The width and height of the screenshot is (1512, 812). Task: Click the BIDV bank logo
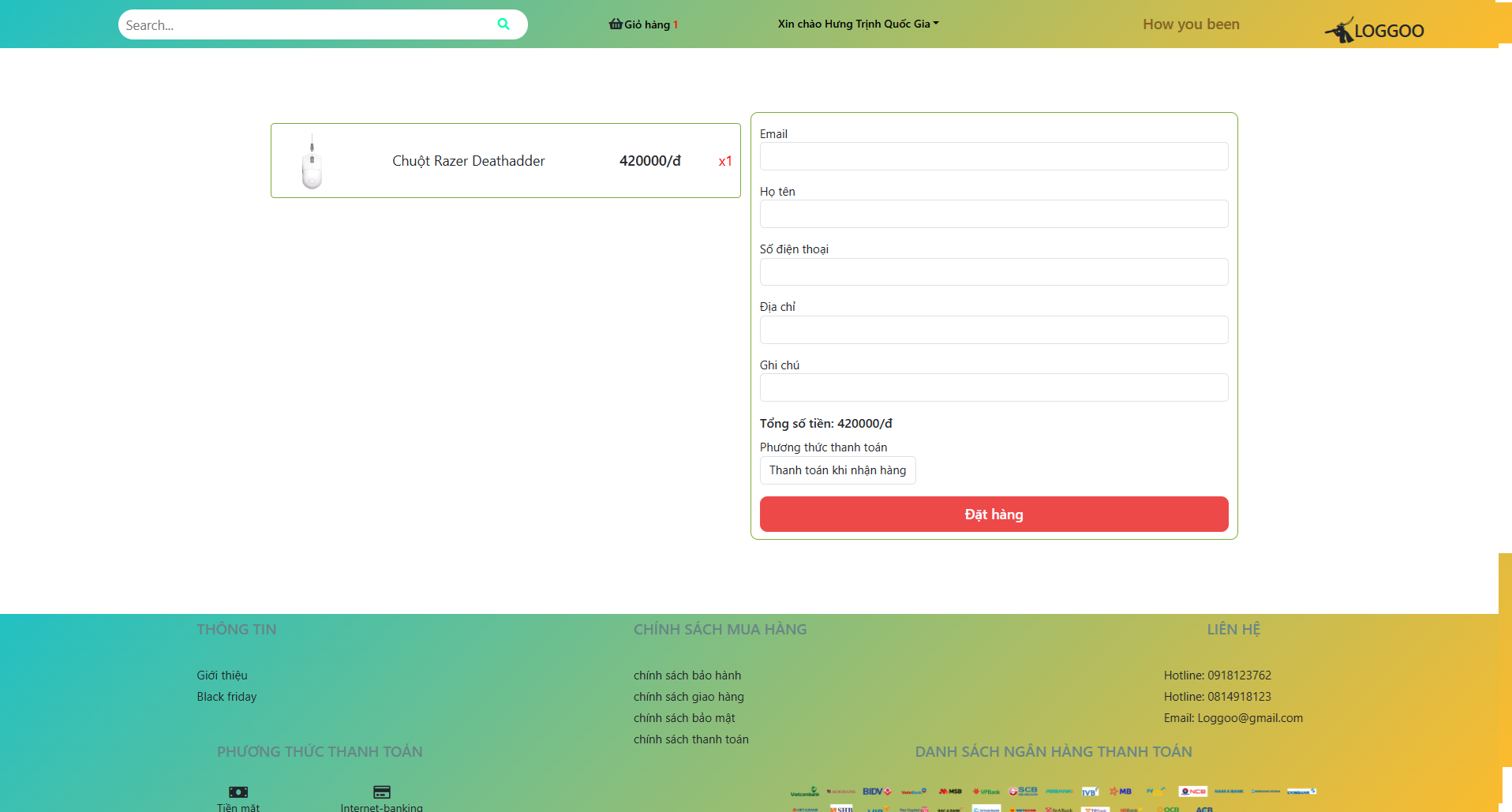[877, 791]
